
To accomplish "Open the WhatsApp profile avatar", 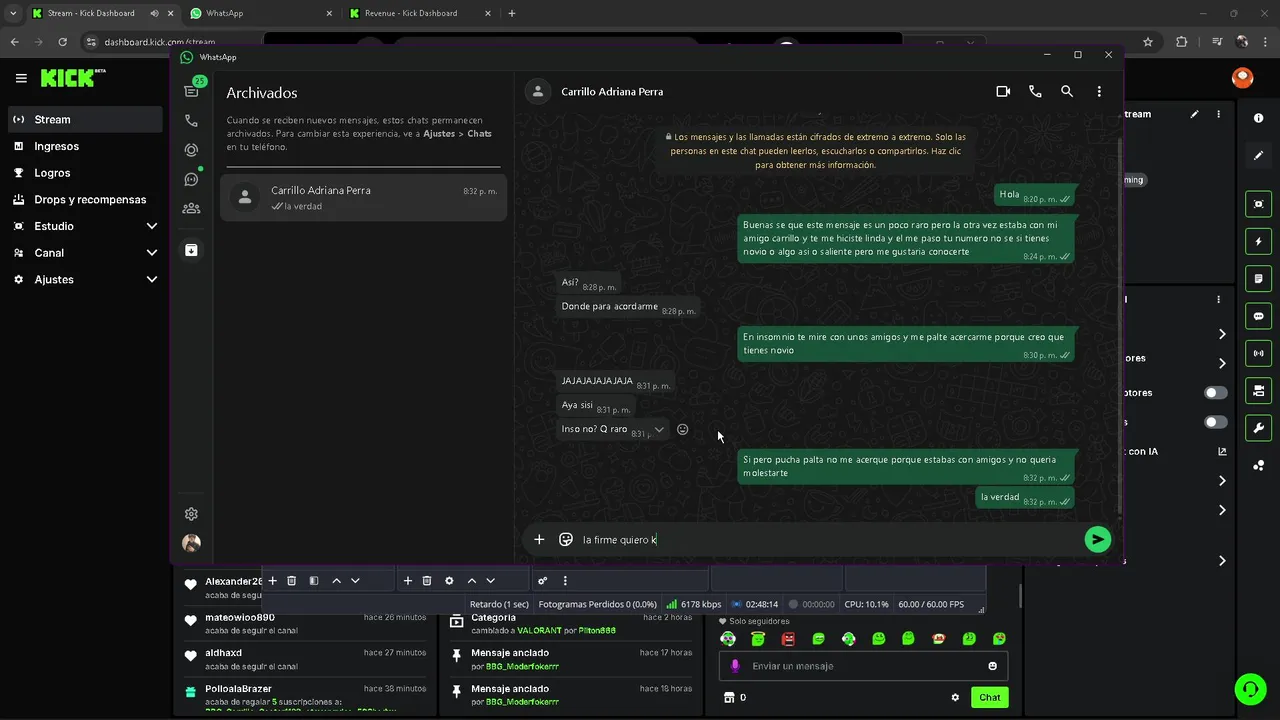I will click(x=191, y=543).
